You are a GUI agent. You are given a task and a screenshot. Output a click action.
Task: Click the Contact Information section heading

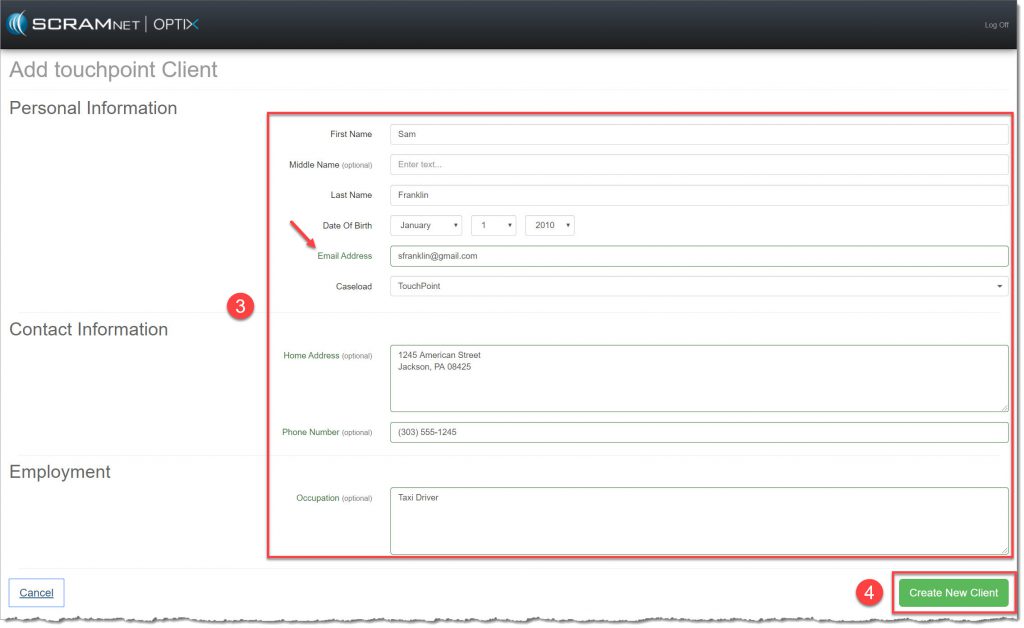pyautogui.click(x=88, y=329)
